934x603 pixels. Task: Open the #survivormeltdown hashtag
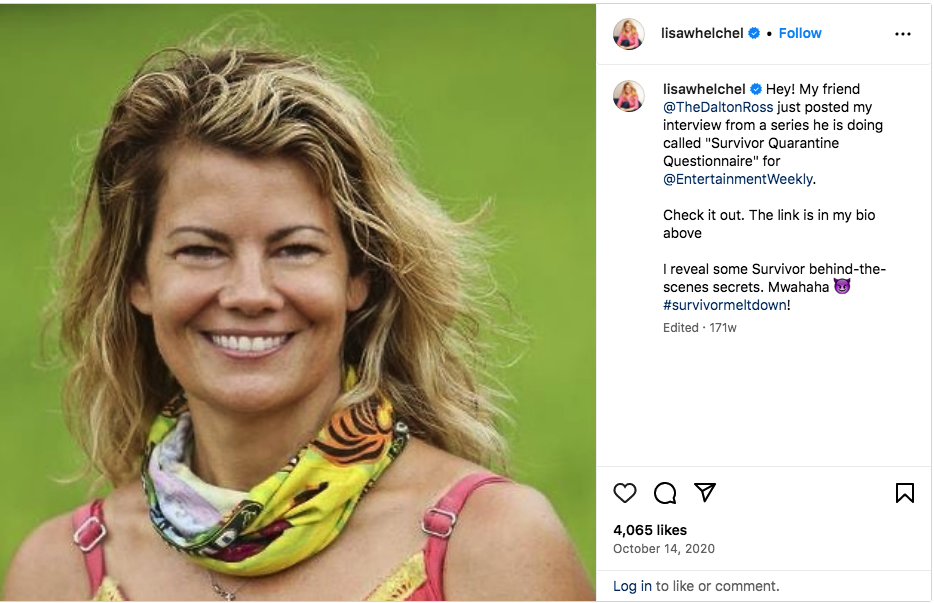[724, 305]
